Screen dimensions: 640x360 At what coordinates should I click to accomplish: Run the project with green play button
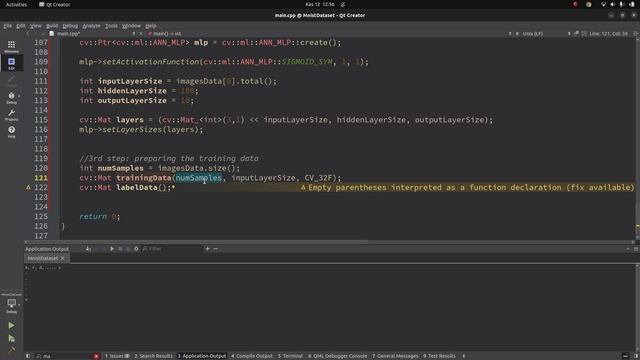(x=11, y=325)
